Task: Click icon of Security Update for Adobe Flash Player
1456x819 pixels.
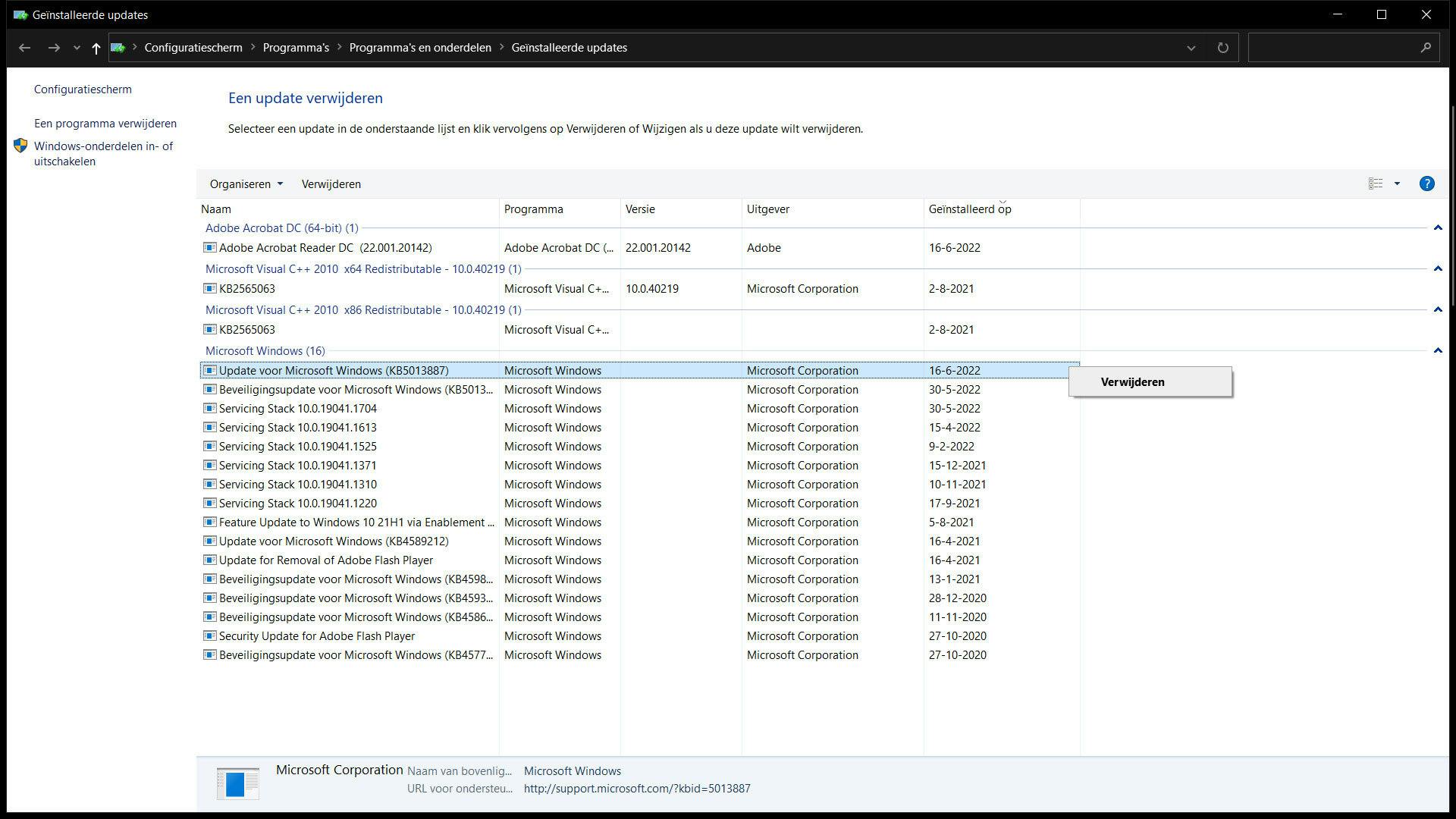Action: [x=210, y=636]
